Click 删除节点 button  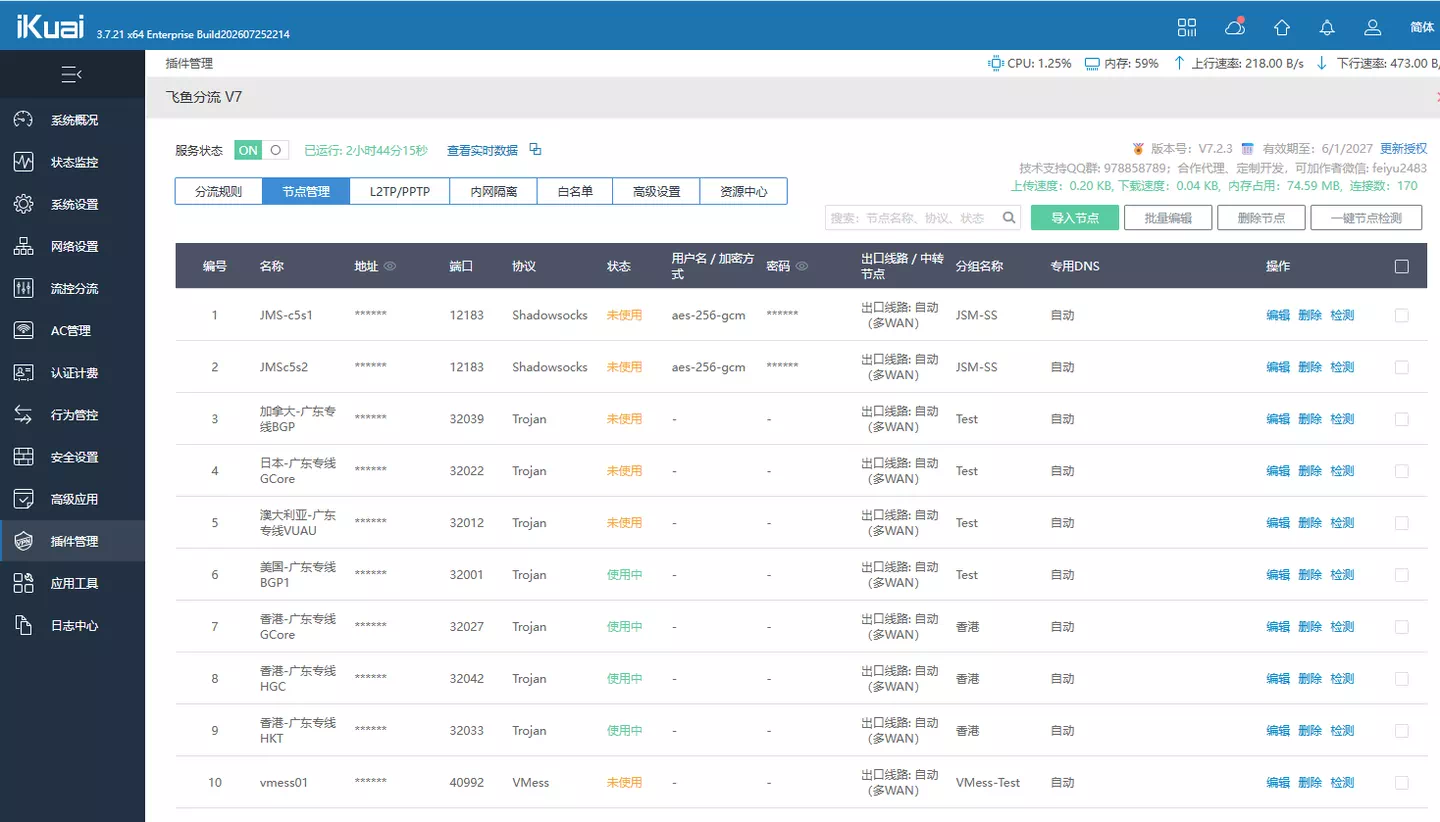(1261, 218)
